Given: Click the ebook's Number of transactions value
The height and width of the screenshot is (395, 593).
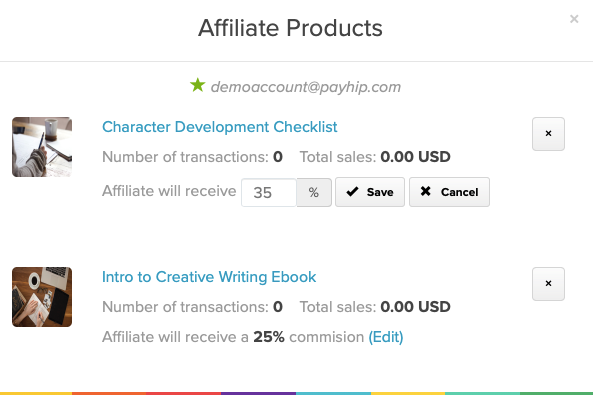Looking at the screenshot, I should (x=278, y=307).
